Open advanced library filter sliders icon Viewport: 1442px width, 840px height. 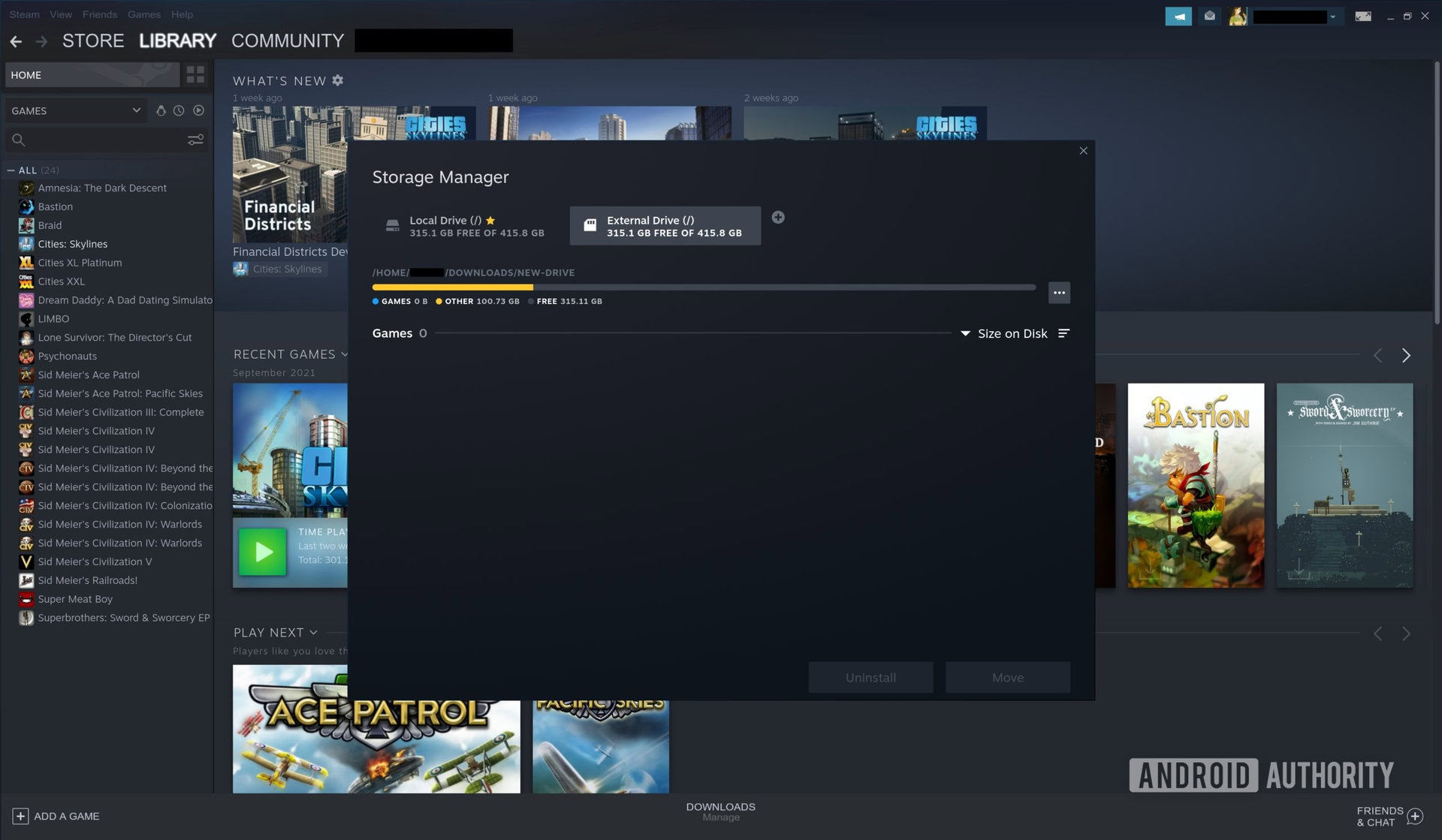195,140
